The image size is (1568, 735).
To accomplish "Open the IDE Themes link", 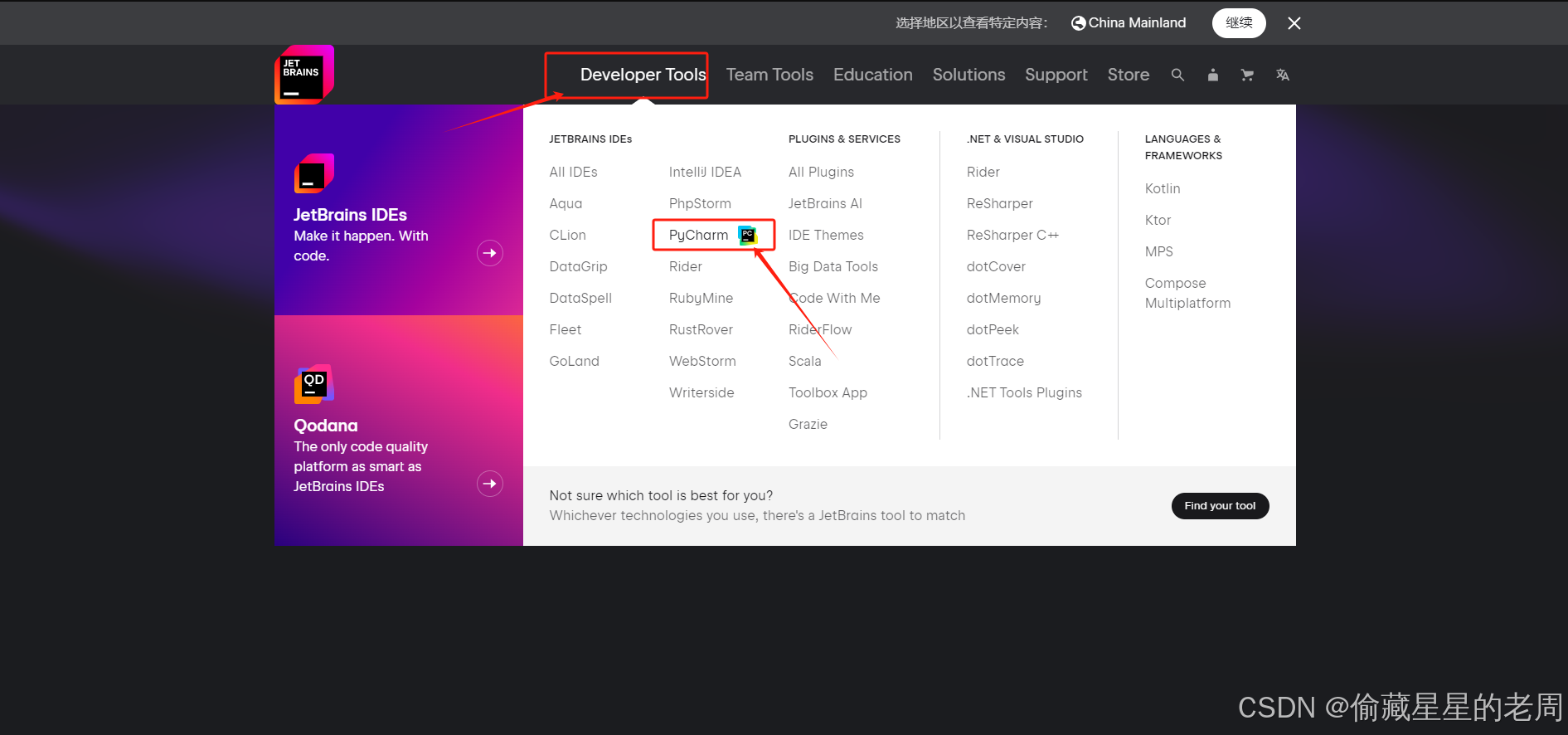I will (826, 235).
